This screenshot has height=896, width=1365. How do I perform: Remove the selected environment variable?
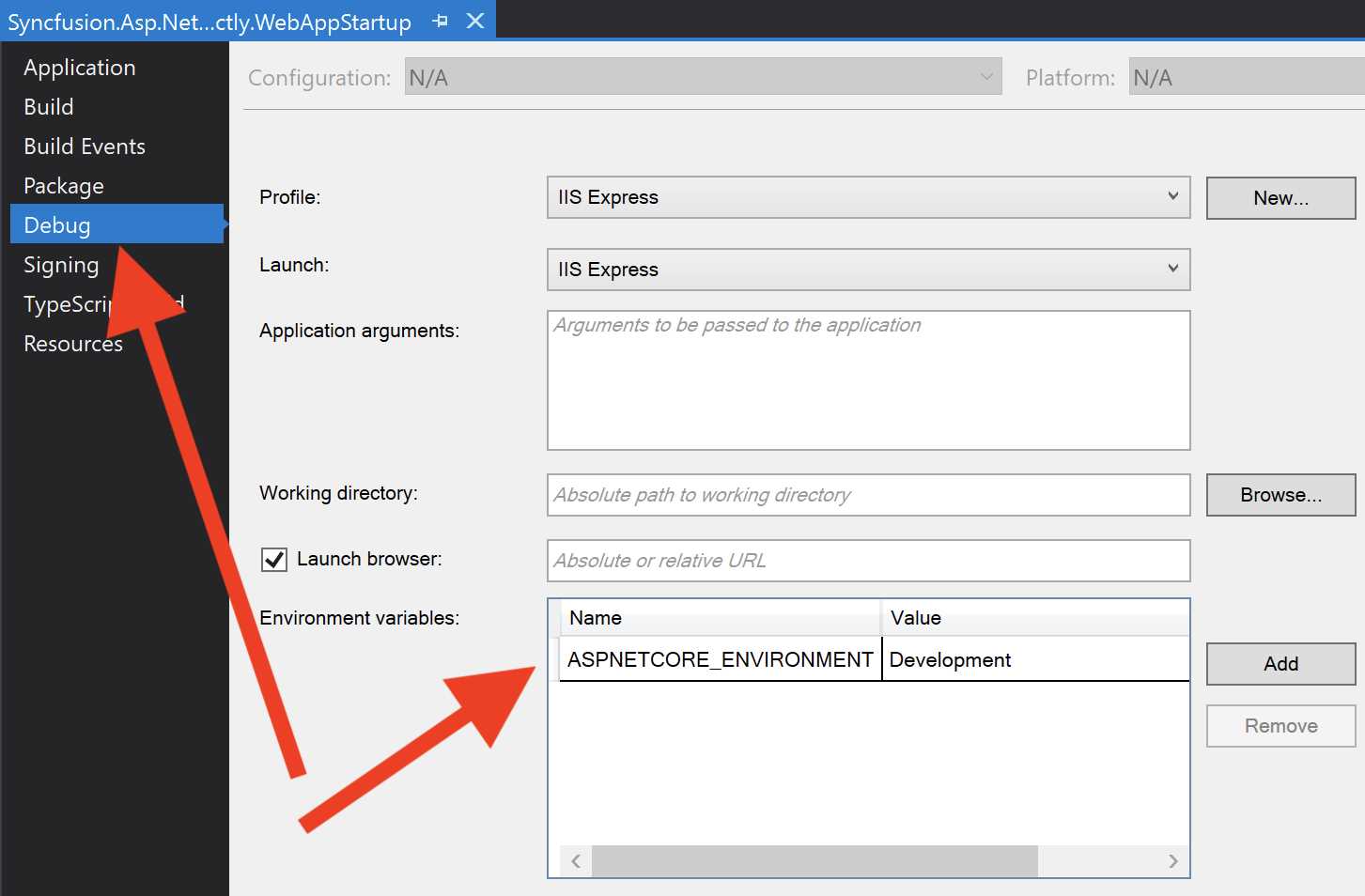point(1280,725)
